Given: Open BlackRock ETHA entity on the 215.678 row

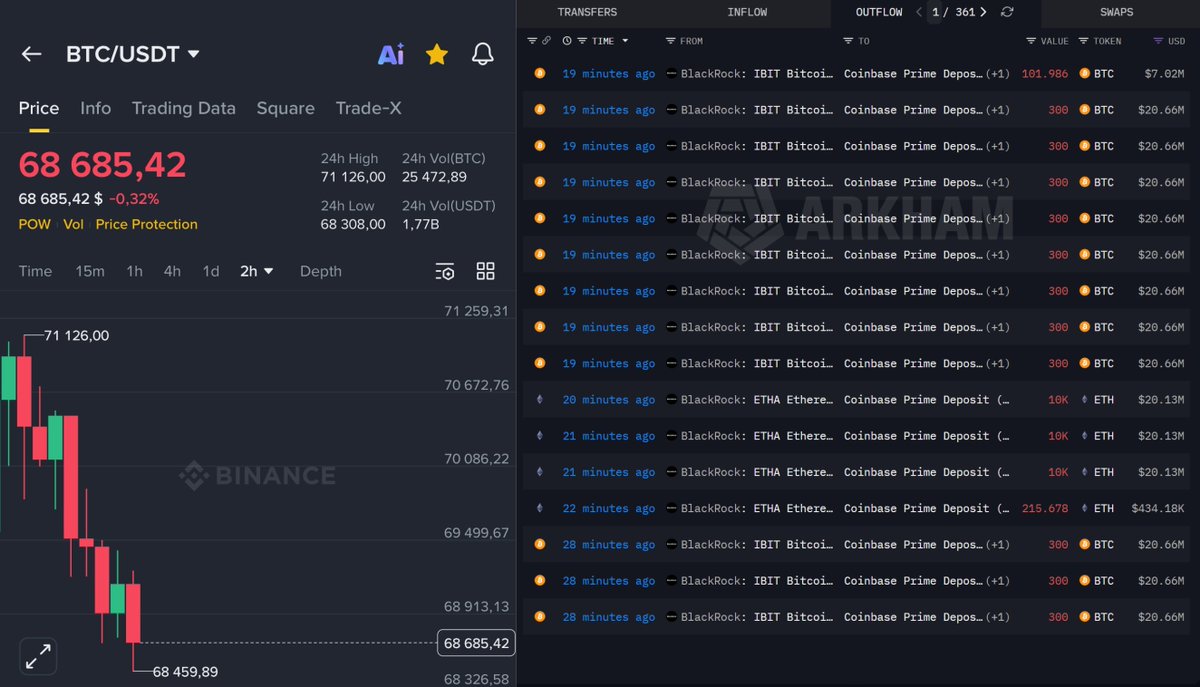Looking at the screenshot, I should click(756, 508).
